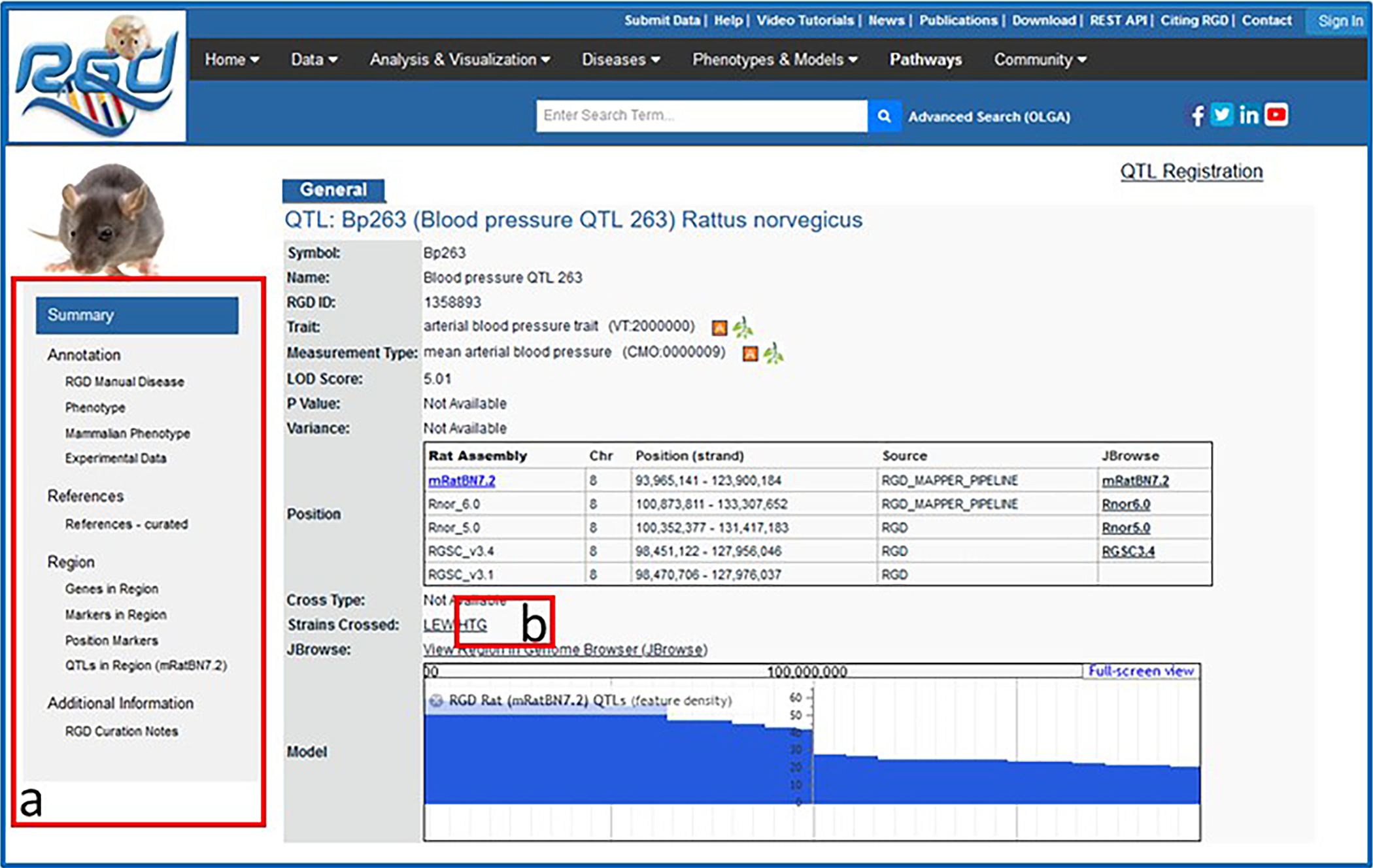Jump to References section in sidebar
This screenshot has height=868, width=1373.
(x=85, y=496)
